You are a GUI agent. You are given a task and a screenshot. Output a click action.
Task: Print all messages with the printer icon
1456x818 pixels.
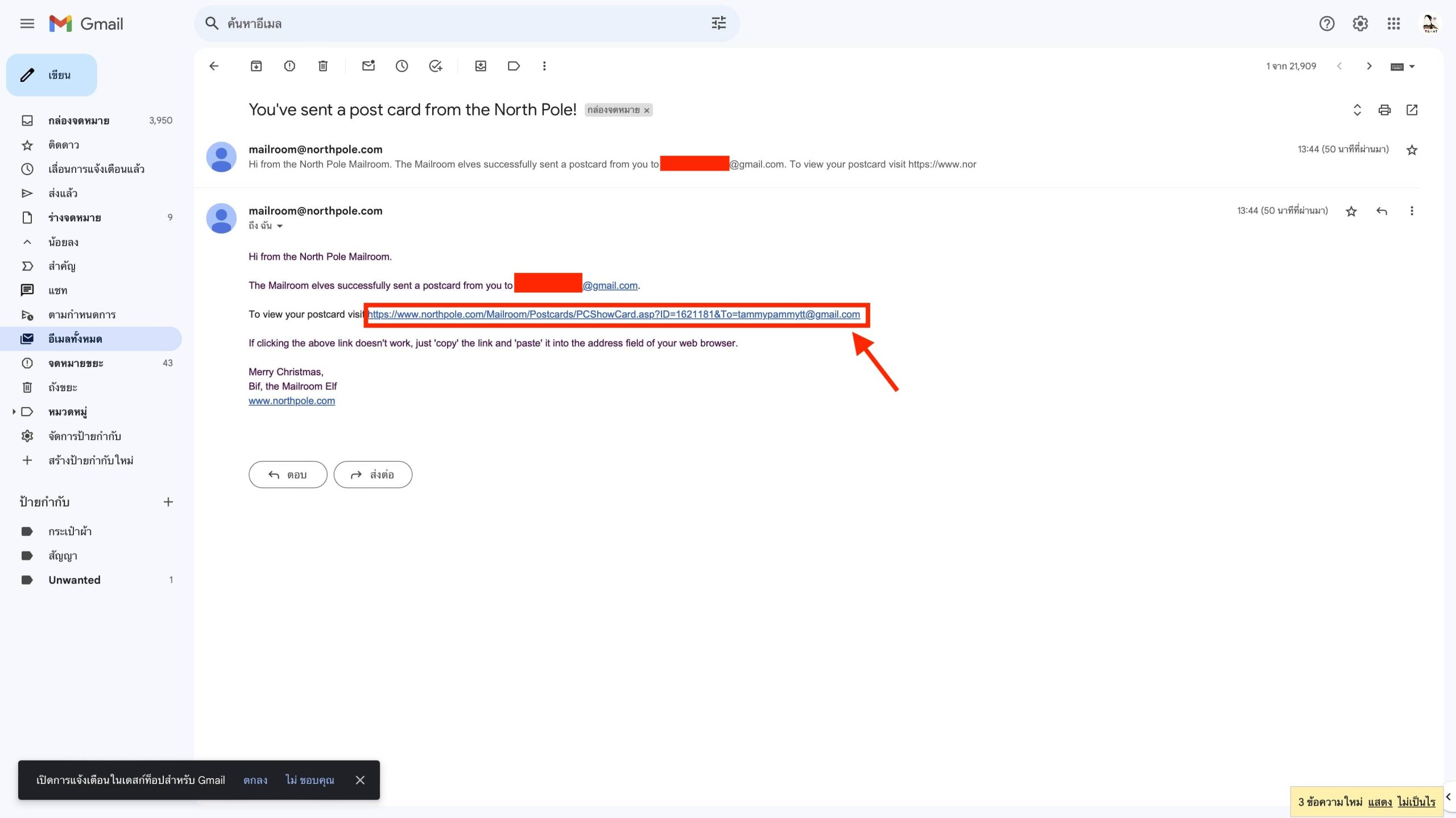pos(1384,110)
